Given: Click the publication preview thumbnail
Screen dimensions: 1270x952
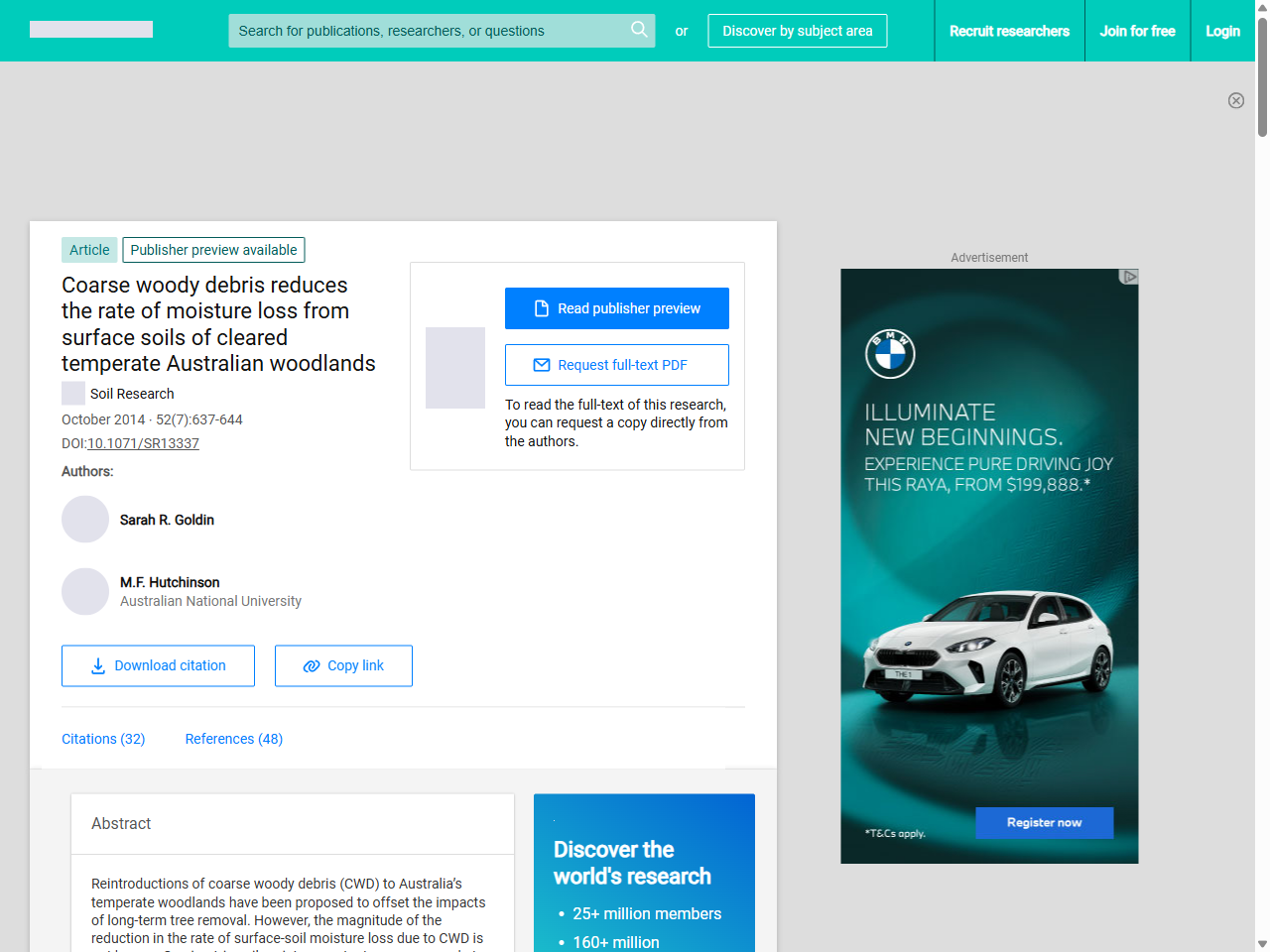Looking at the screenshot, I should pos(455,368).
